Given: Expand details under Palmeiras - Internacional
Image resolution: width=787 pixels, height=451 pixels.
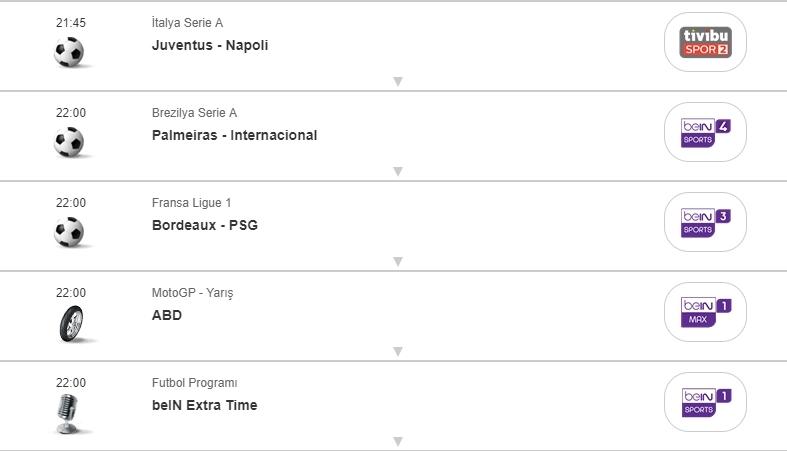Looking at the screenshot, I should pos(397,172).
